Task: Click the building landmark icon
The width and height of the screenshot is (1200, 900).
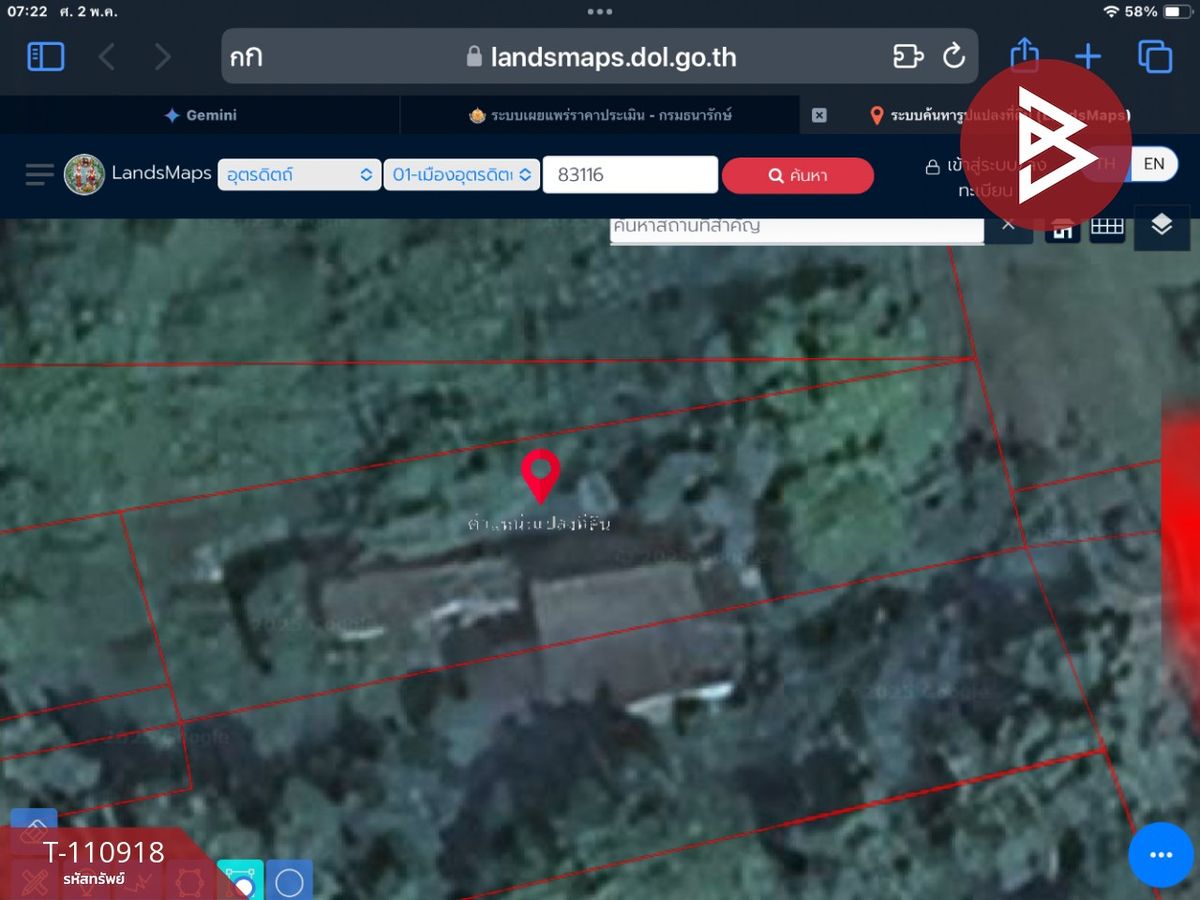Action: point(1062,229)
